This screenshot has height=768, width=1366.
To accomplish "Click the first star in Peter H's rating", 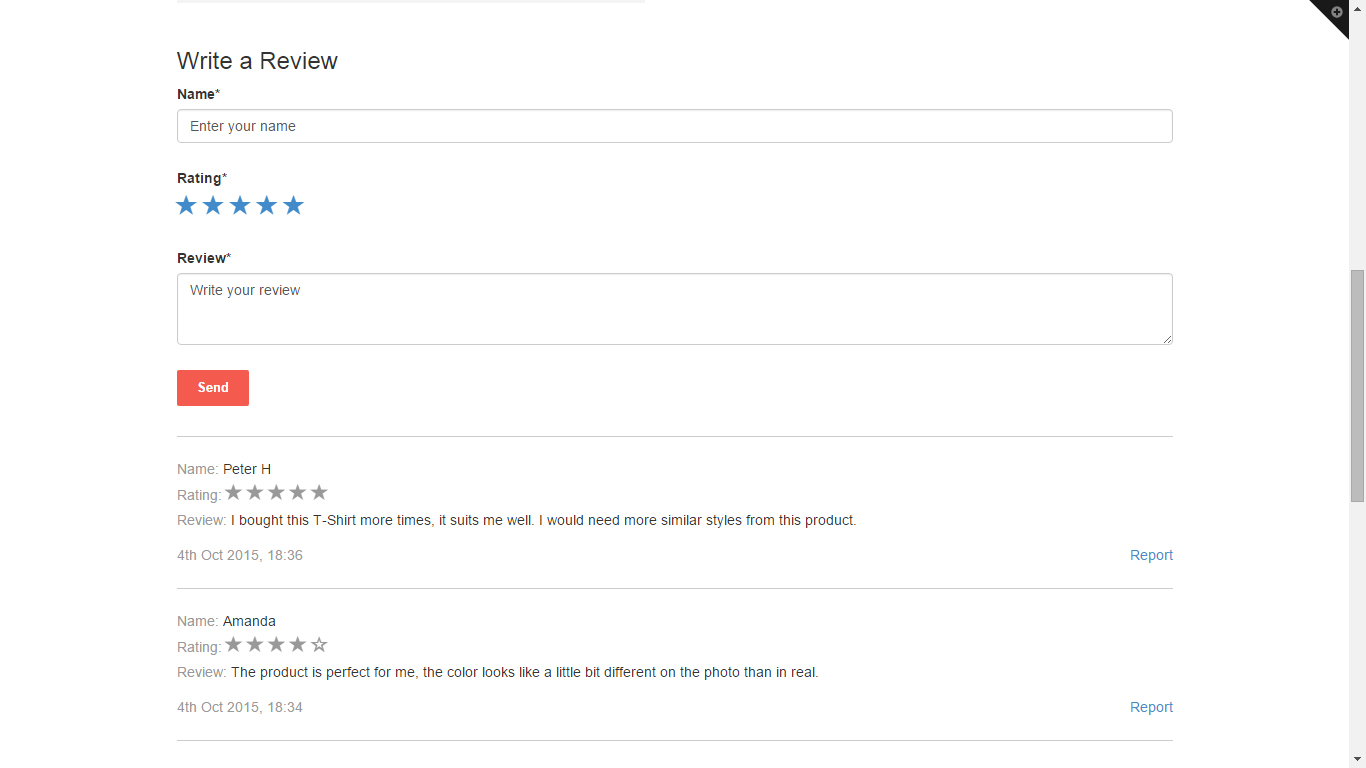I will 234,493.
